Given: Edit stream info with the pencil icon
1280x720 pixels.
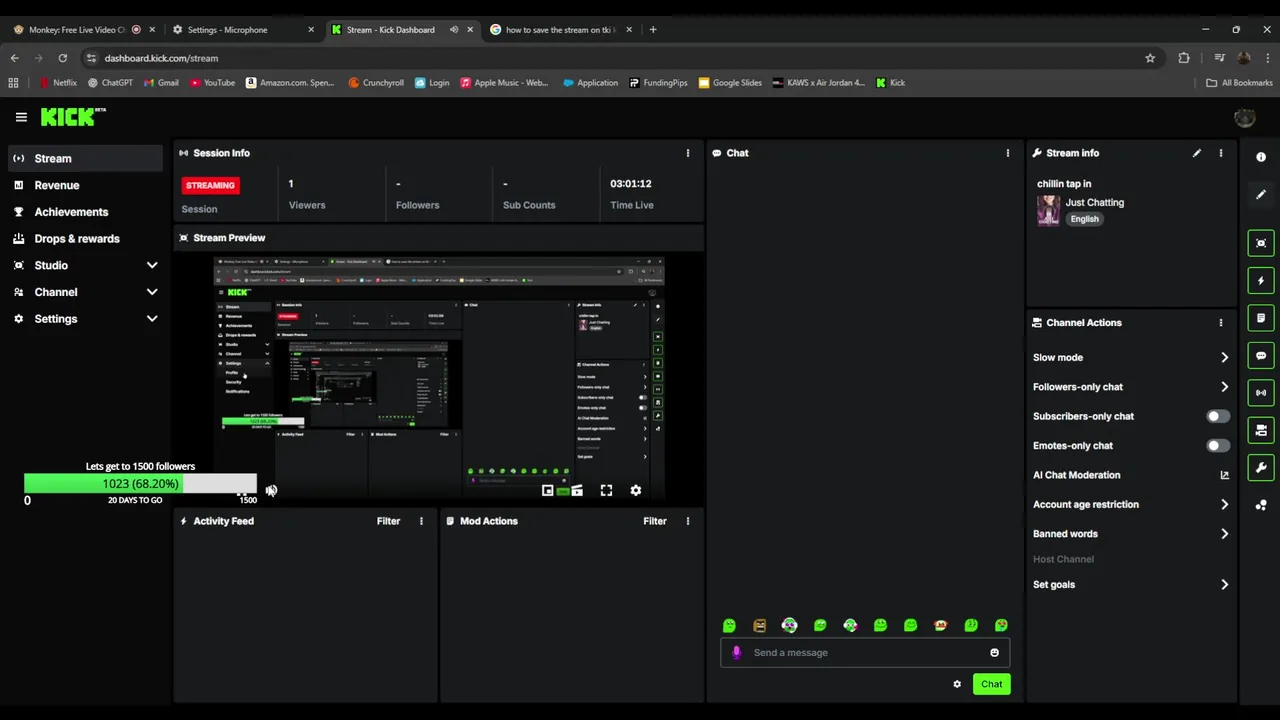Looking at the screenshot, I should click(1196, 153).
